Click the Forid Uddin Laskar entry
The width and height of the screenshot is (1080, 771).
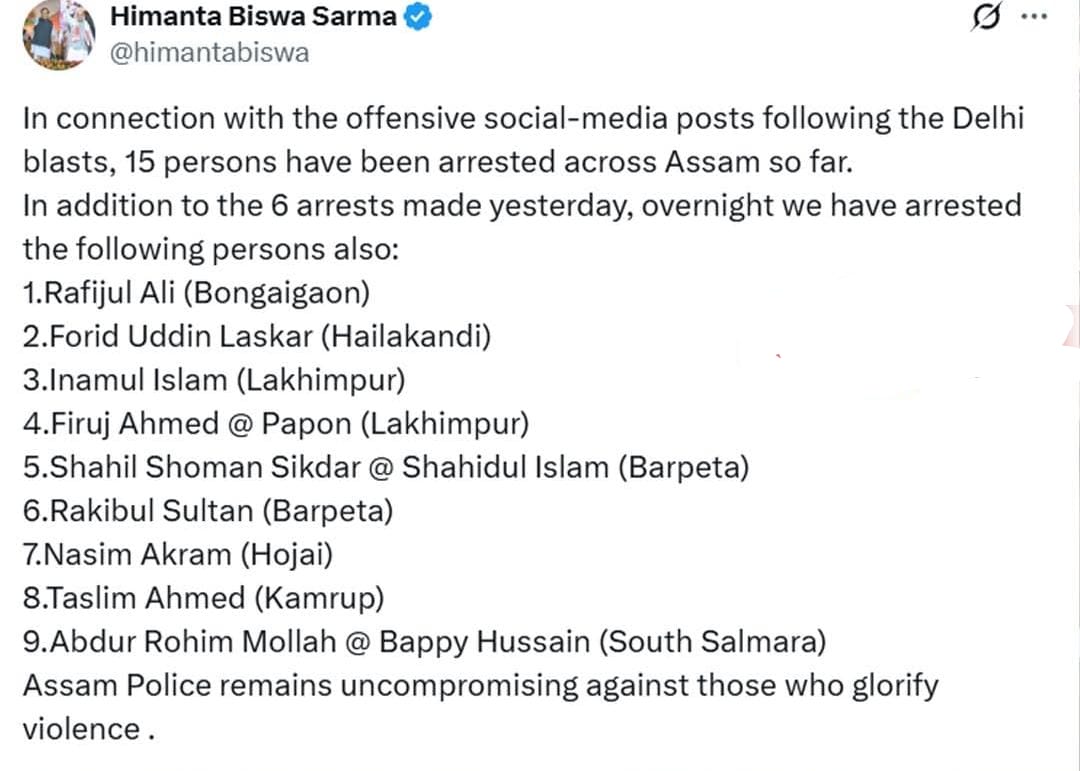tap(256, 337)
